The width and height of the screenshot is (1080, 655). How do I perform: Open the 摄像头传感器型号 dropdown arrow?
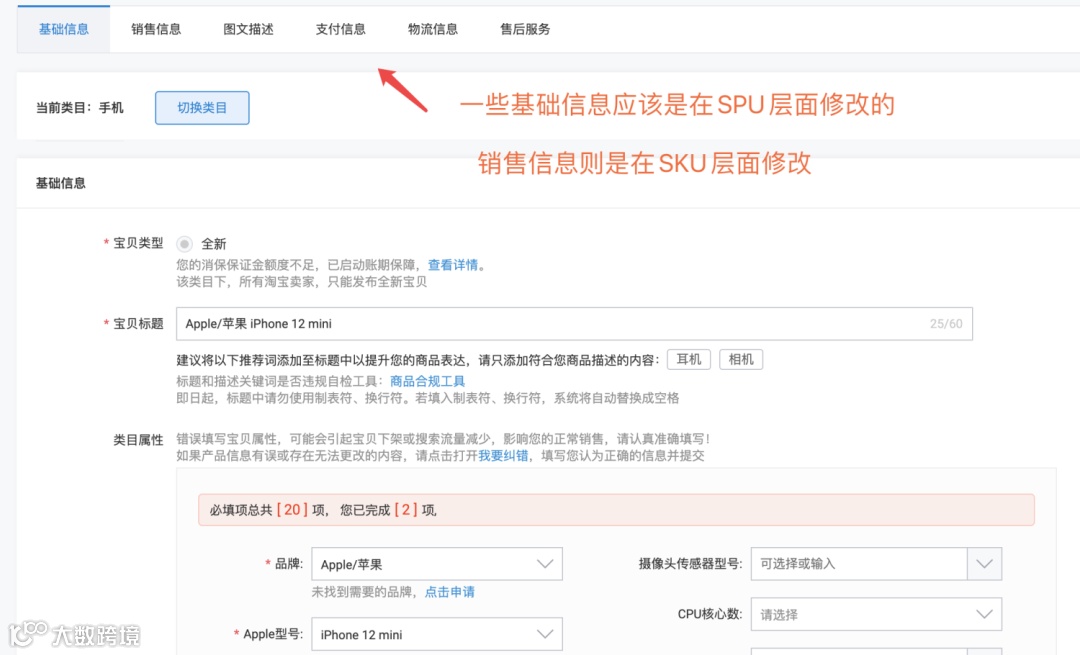tap(984, 564)
